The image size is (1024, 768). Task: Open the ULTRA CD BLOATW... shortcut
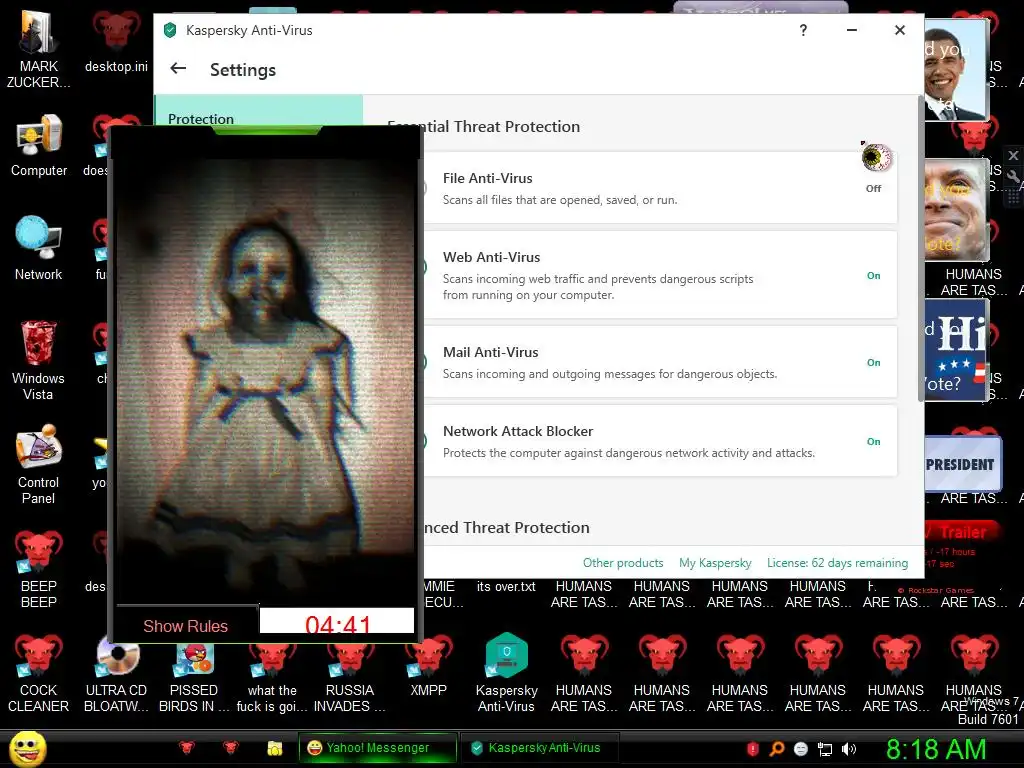[x=116, y=673]
